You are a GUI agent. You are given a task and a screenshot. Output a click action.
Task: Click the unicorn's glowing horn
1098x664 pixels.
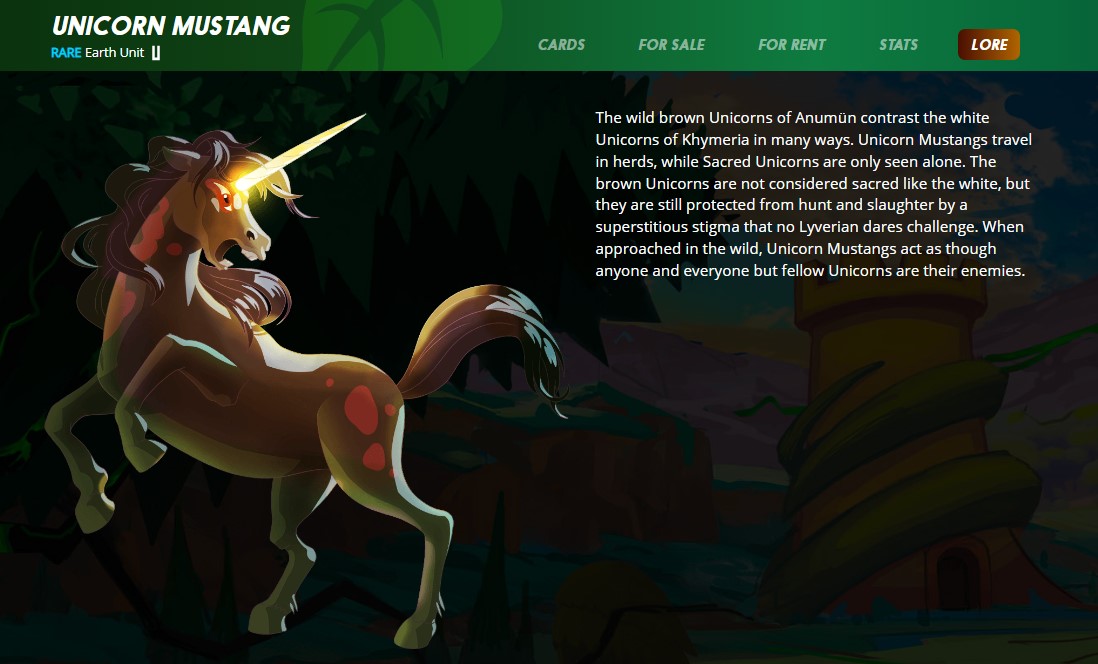click(301, 151)
